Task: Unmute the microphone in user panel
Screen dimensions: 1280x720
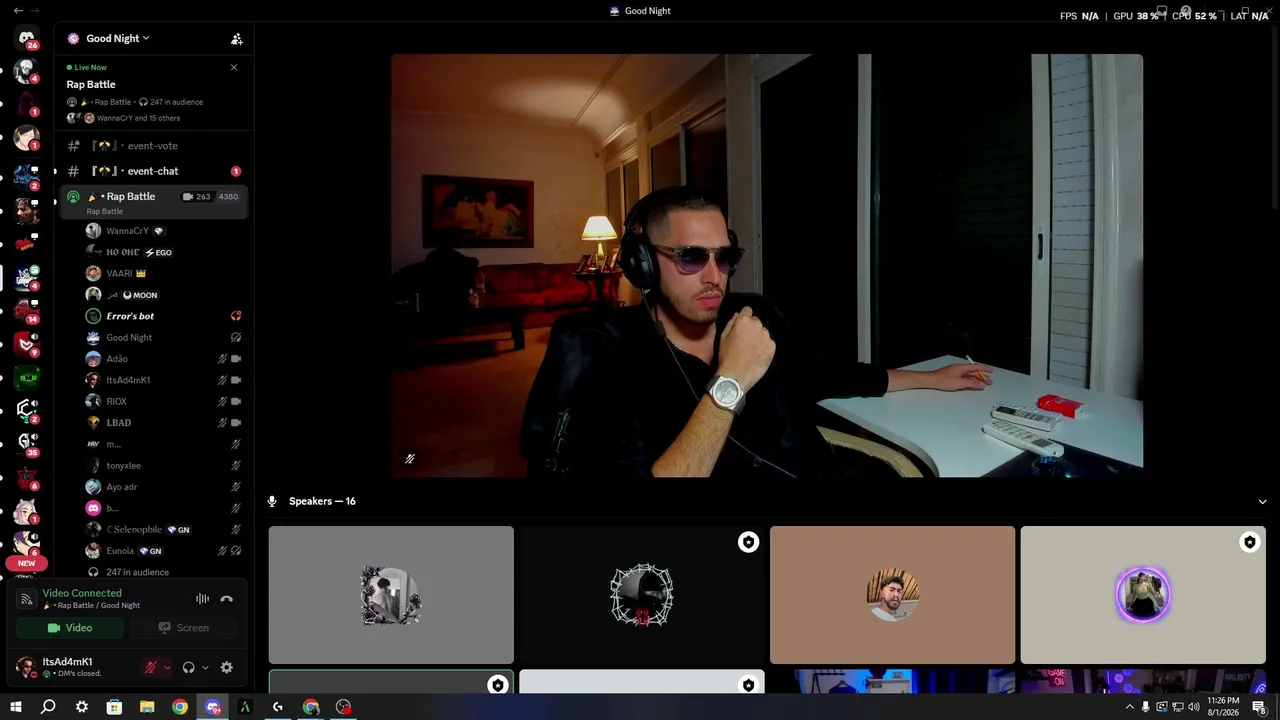Action: click(x=150, y=667)
